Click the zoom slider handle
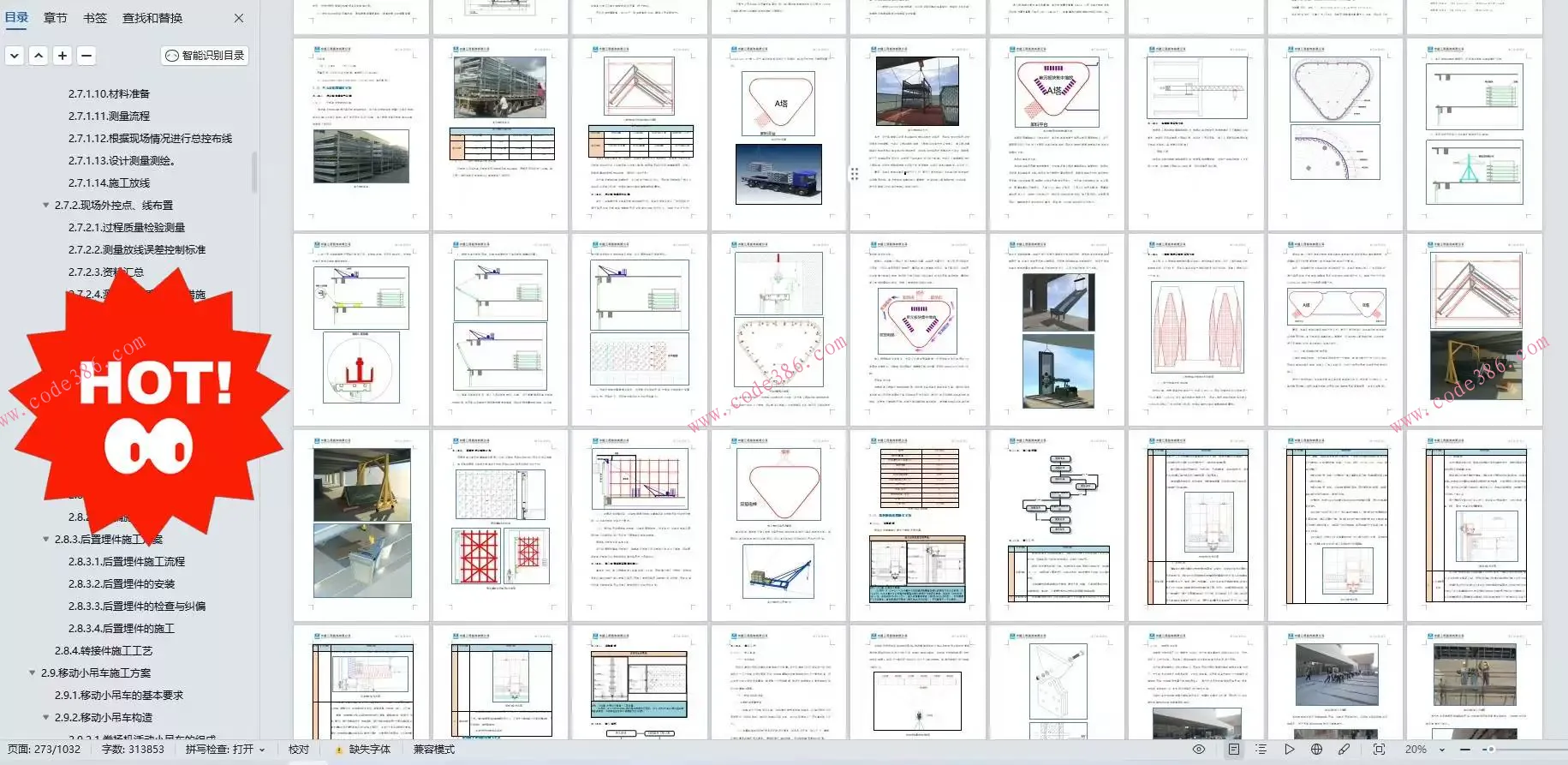This screenshot has width=1568, height=765. (x=1491, y=750)
